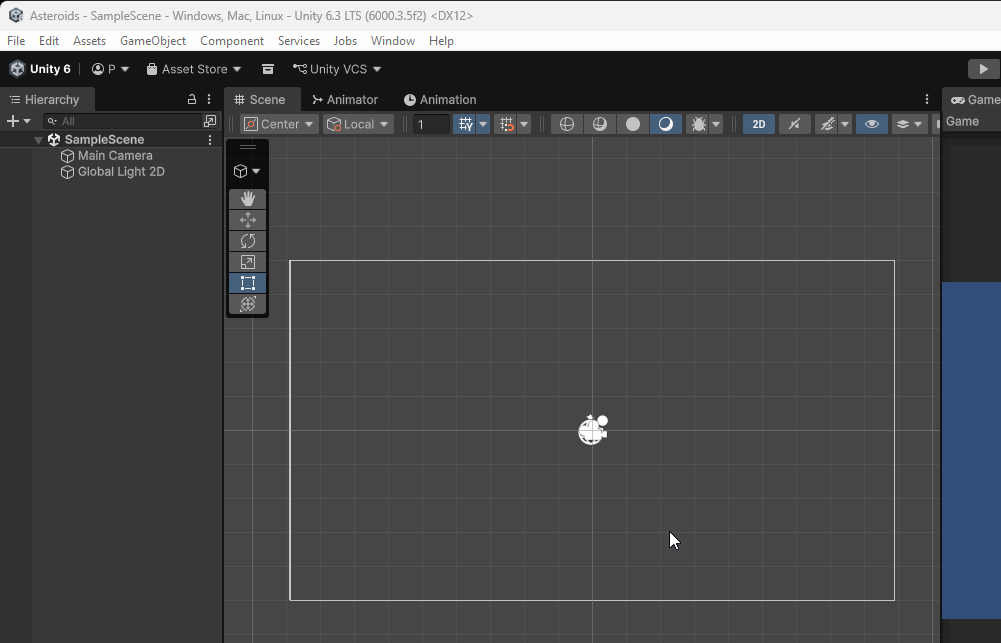Toggle hidden objects visibility eye

coord(872,124)
